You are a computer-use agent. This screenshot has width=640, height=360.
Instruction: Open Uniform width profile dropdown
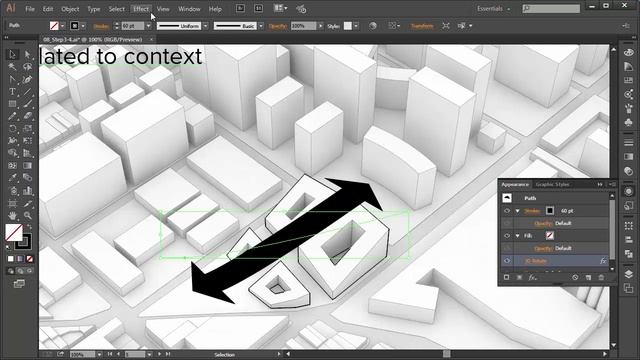tap(205, 26)
